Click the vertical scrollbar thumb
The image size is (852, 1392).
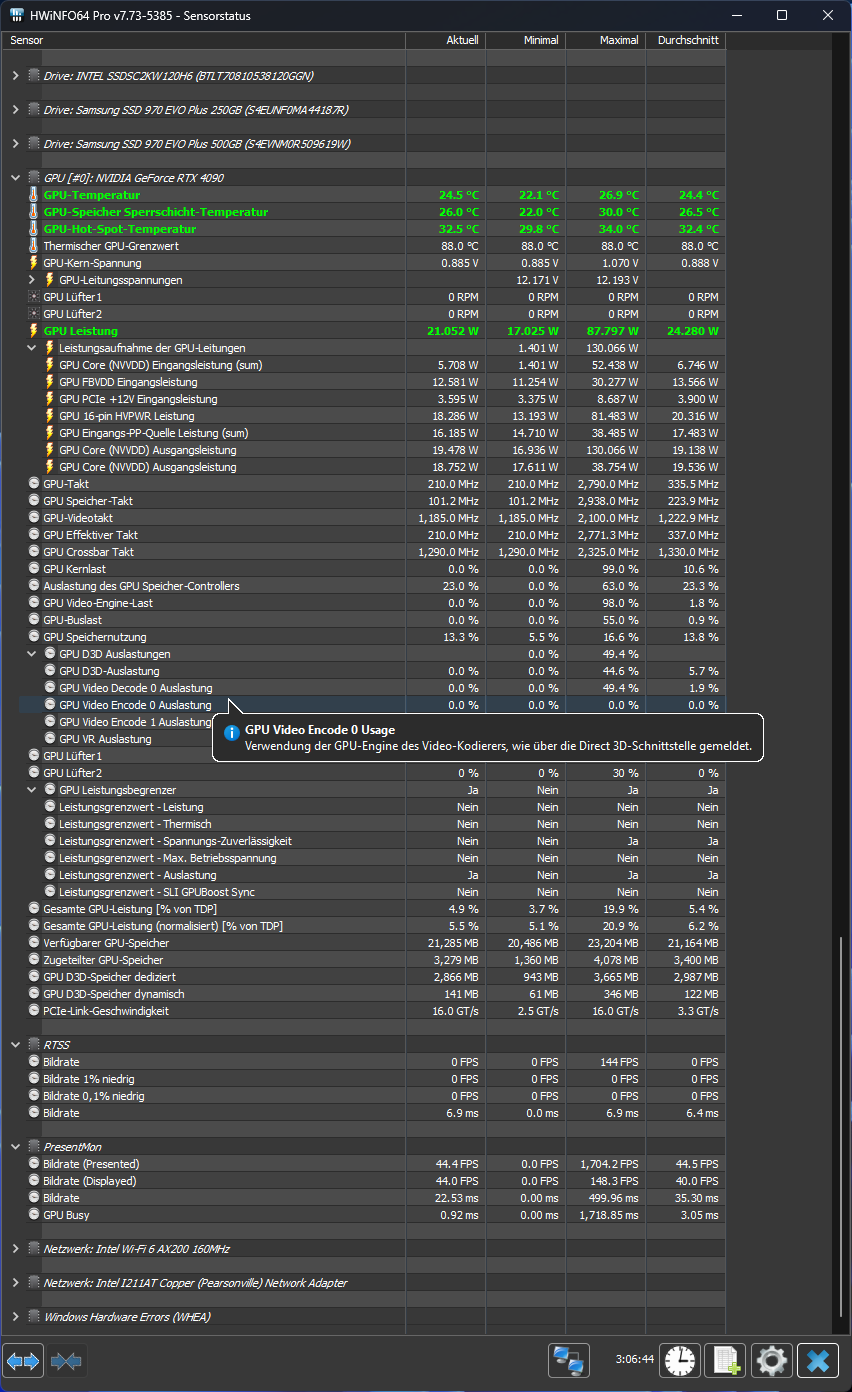[842, 1129]
